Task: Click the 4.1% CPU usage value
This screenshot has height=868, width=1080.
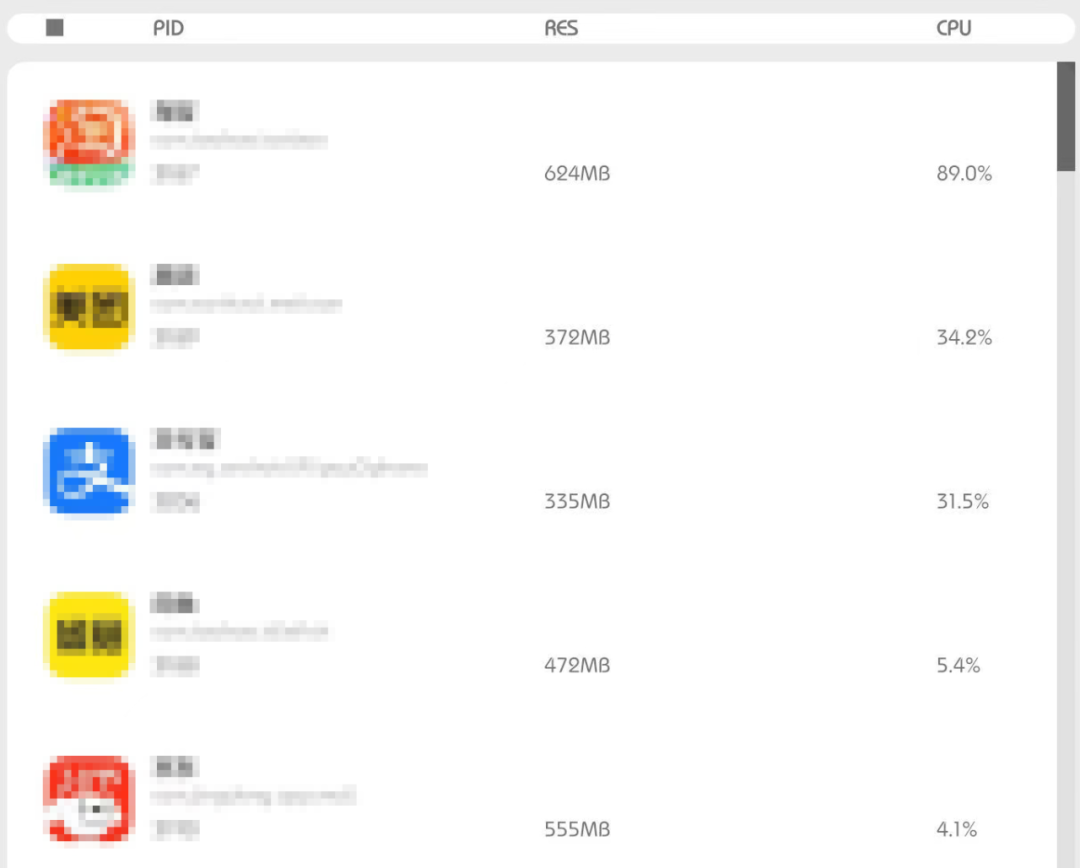Action: pos(957,829)
